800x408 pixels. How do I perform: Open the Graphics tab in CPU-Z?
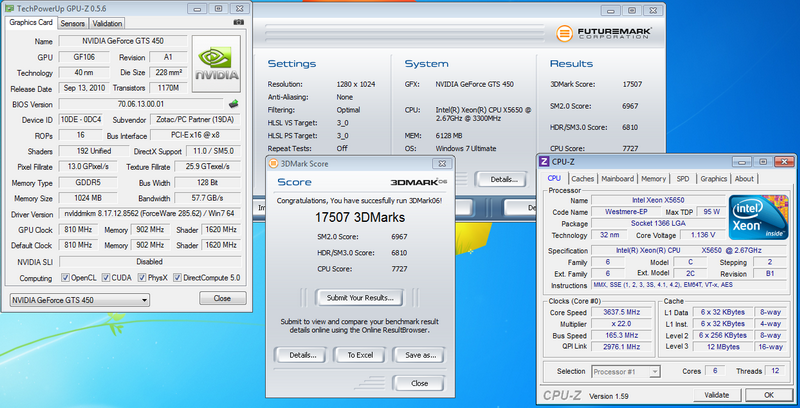713,179
